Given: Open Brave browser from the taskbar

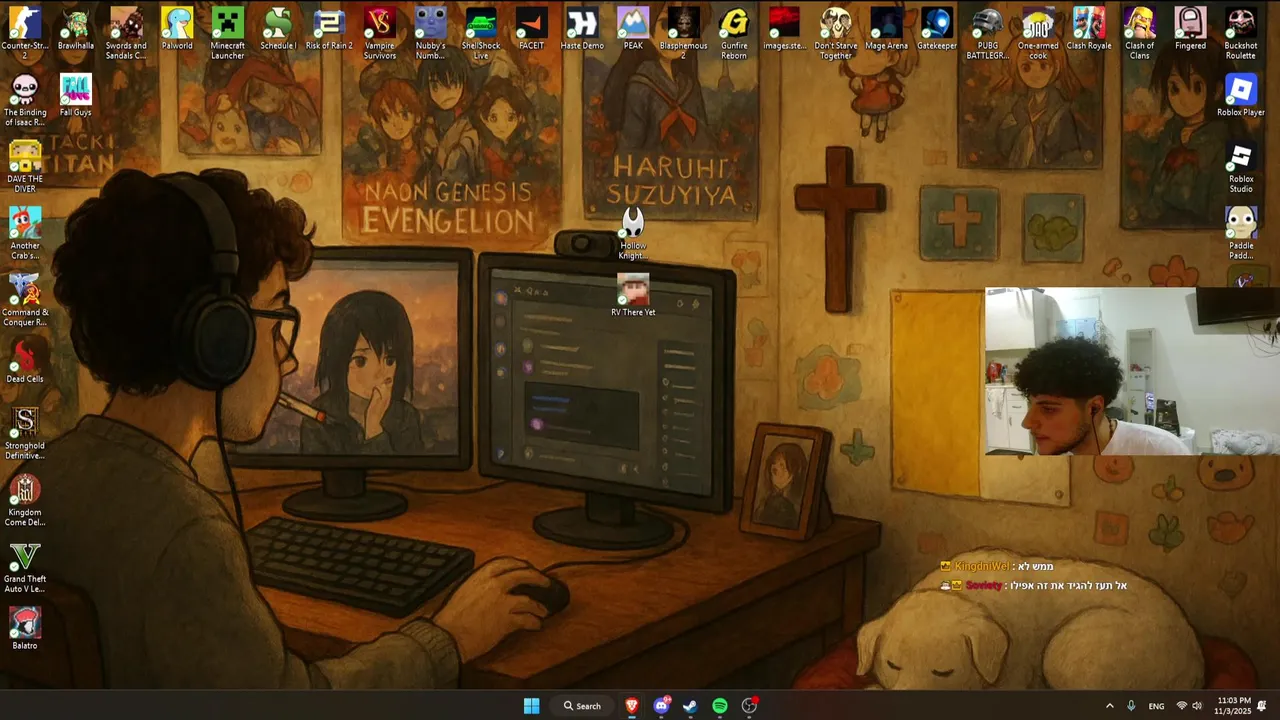Looking at the screenshot, I should (x=632, y=706).
